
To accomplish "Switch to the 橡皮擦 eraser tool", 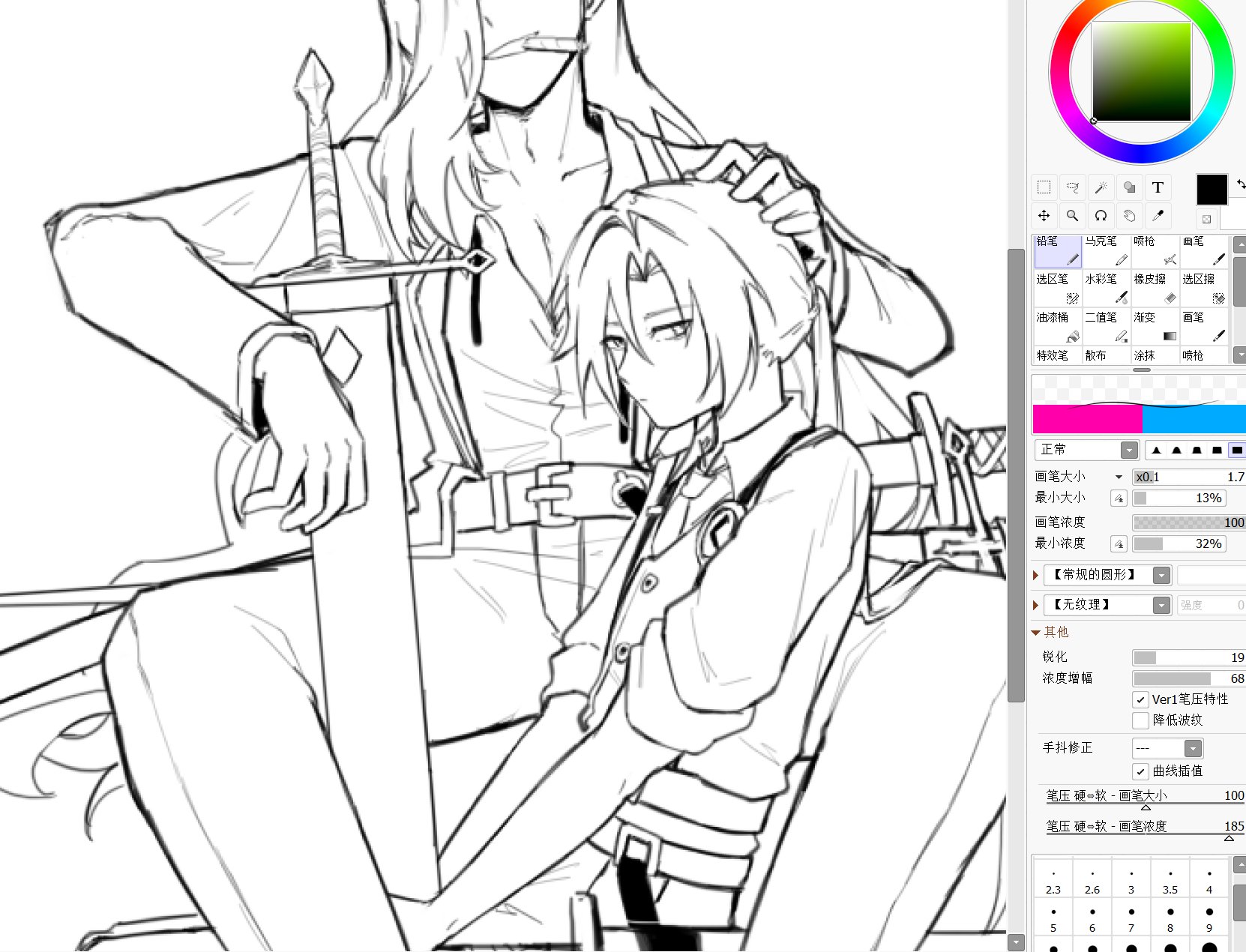I will [1155, 289].
